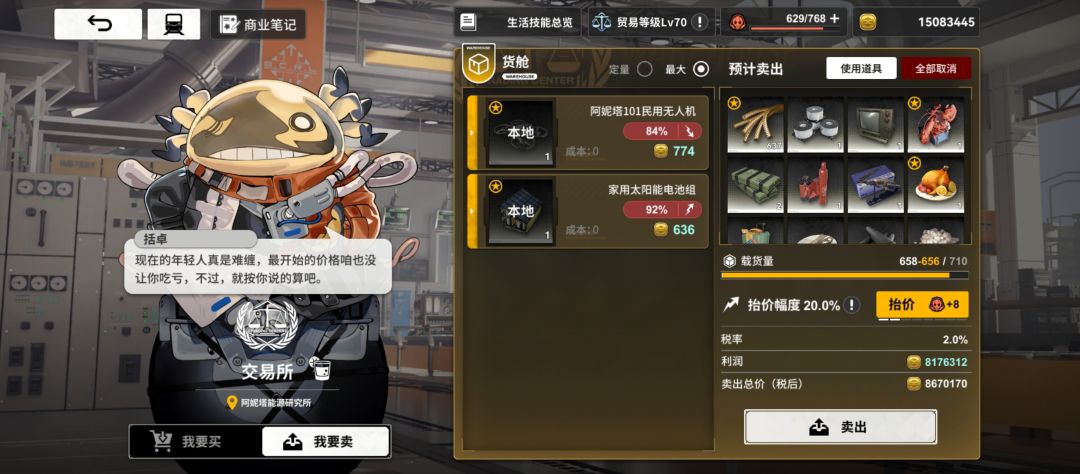
Task: Select the roast chicken item thumbnail
Action: click(935, 185)
